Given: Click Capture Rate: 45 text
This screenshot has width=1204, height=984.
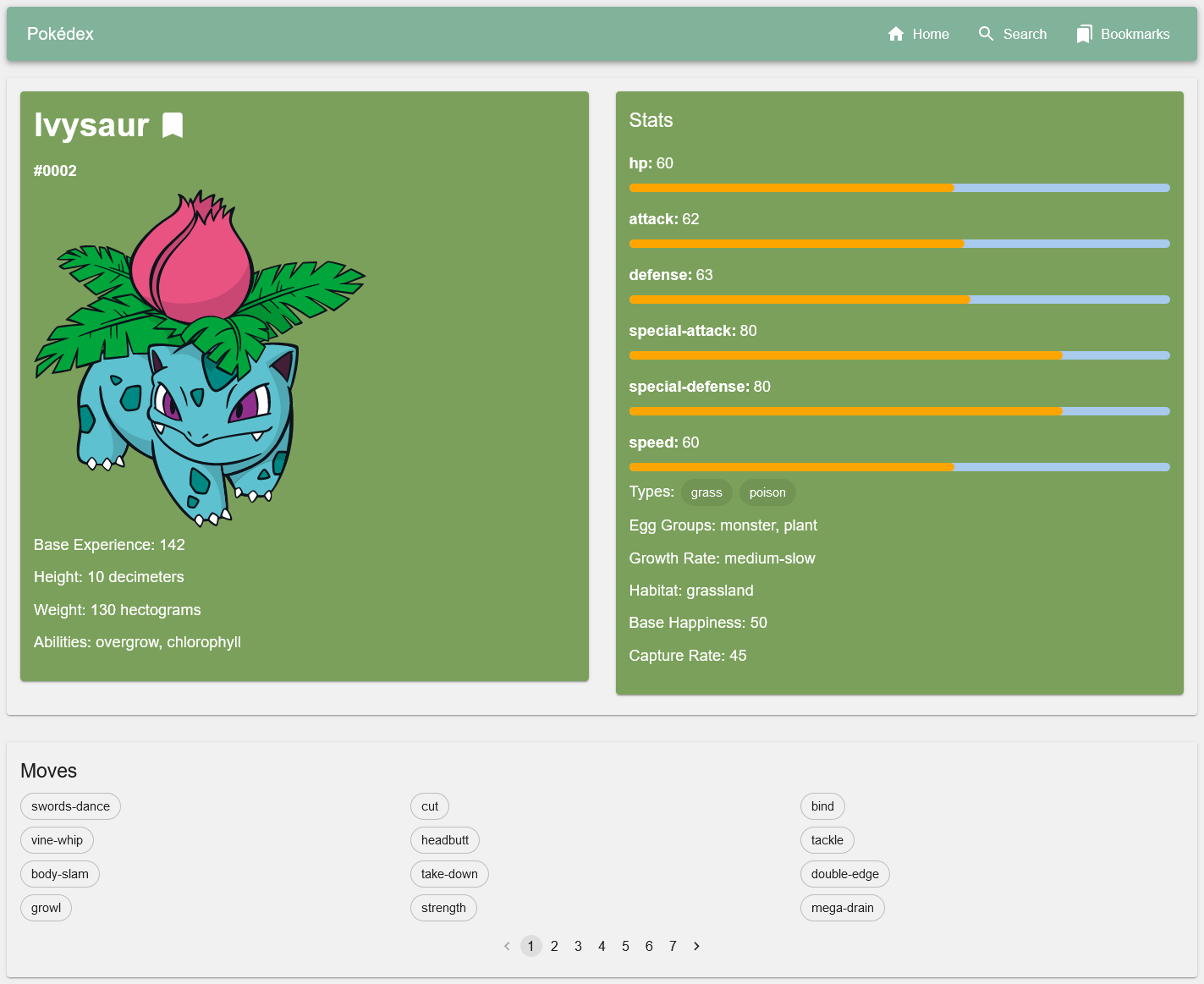Looking at the screenshot, I should [688, 656].
